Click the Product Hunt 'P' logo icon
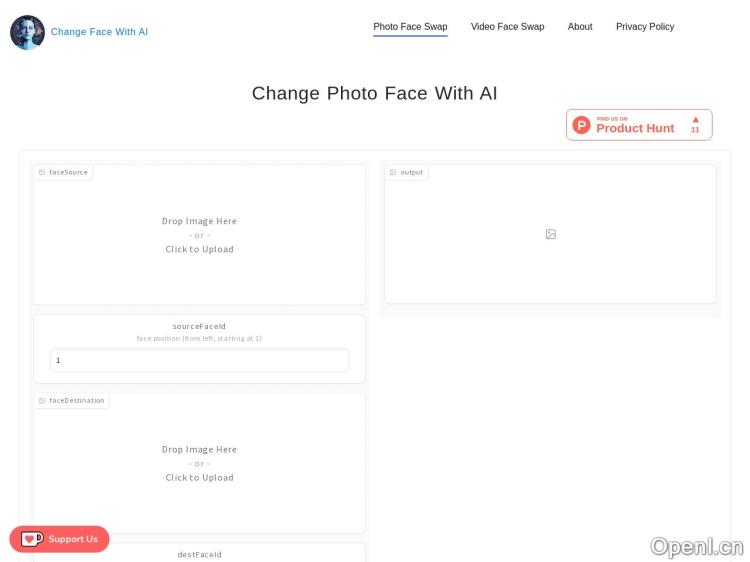 581,125
